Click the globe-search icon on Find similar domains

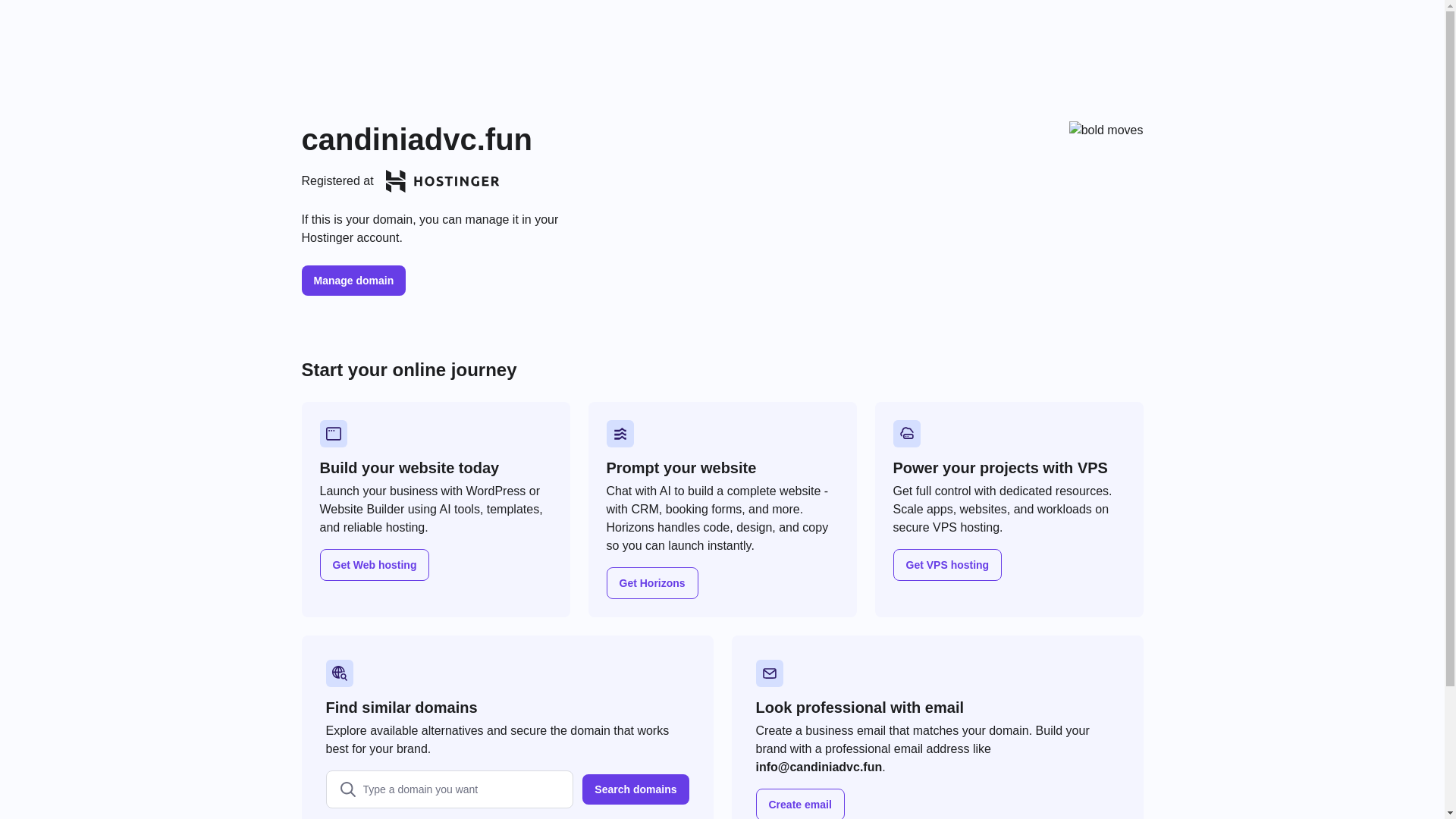[339, 673]
